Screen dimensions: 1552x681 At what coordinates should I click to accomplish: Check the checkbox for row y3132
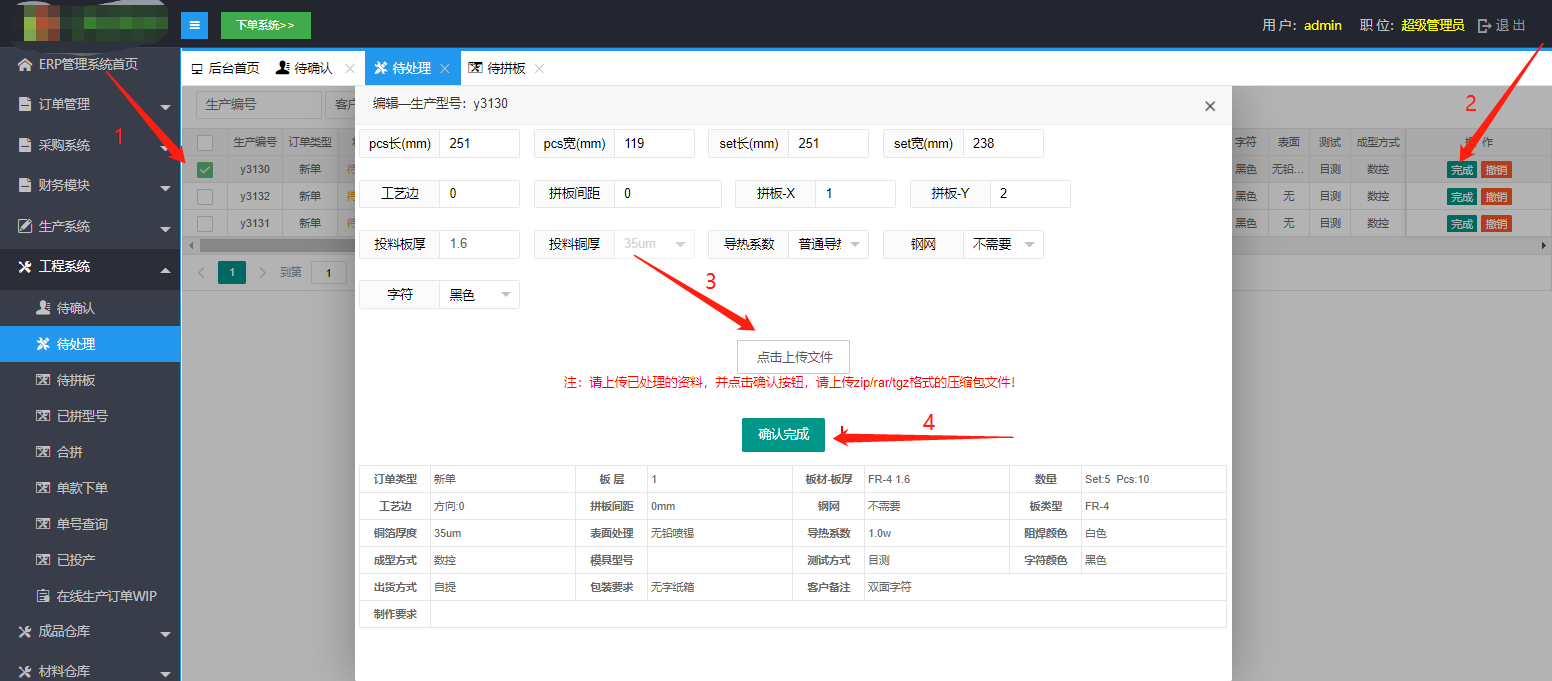point(205,196)
